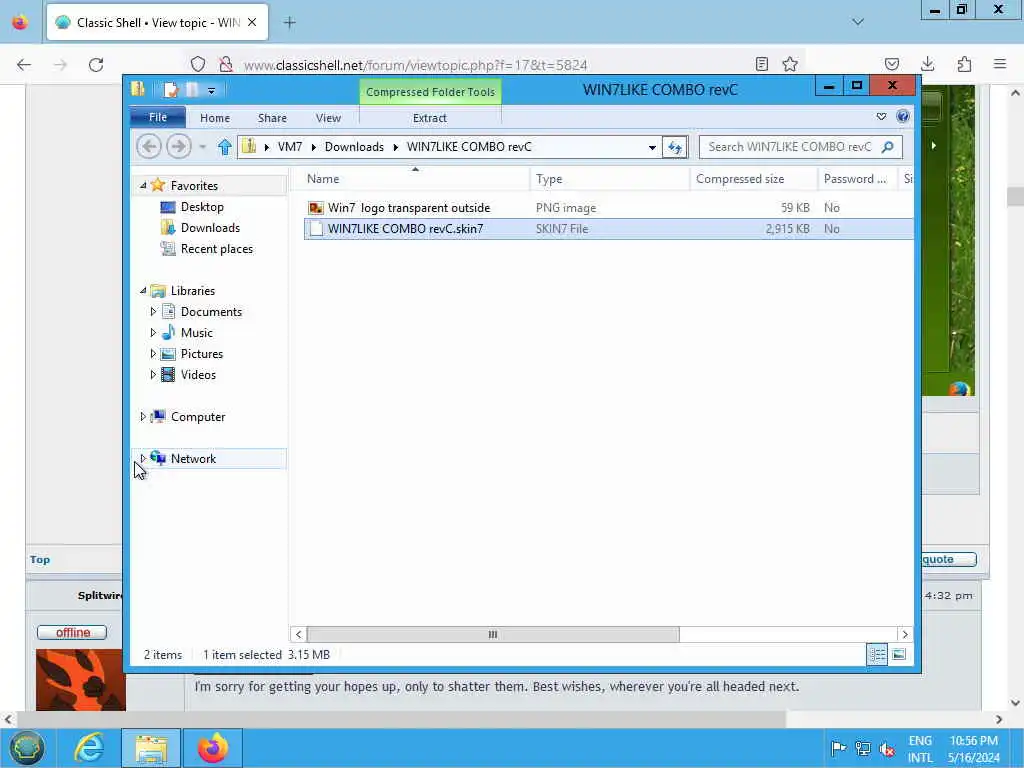Open Firefox Extensions puzzle icon
This screenshot has width=1024, height=768.
coord(964,64)
